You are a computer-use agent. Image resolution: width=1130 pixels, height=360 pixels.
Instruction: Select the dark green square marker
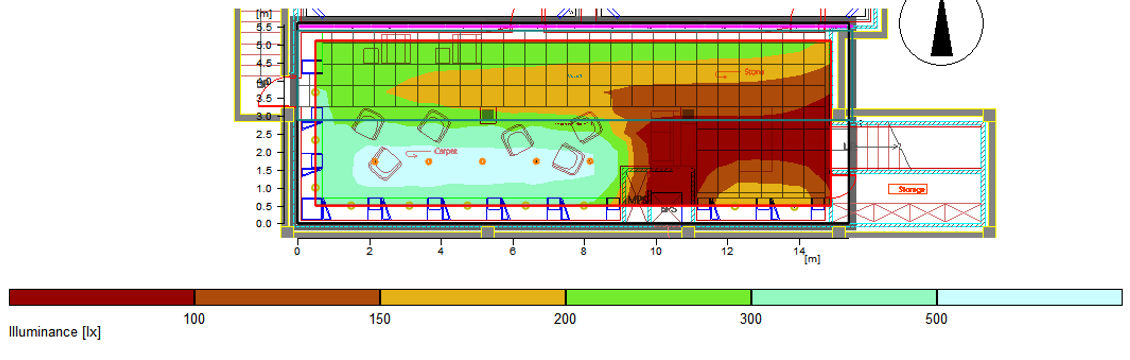point(488,115)
